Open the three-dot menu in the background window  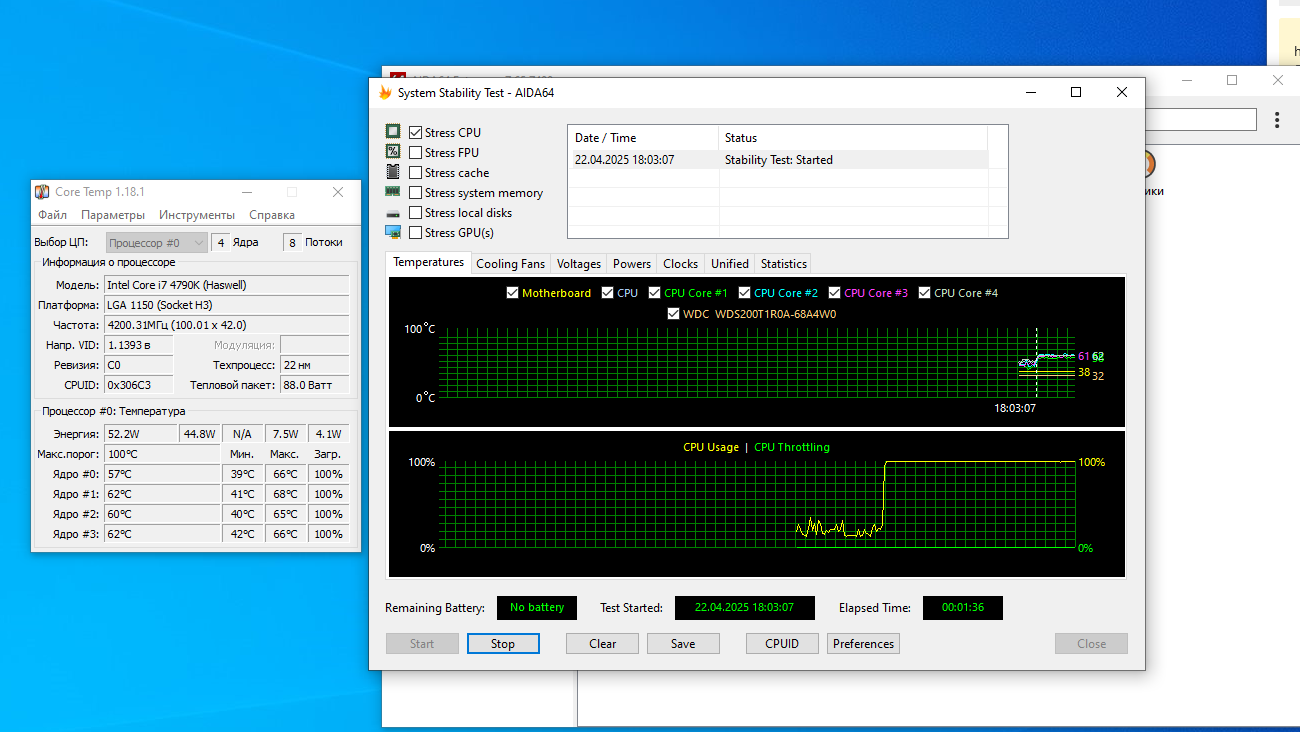1277,120
